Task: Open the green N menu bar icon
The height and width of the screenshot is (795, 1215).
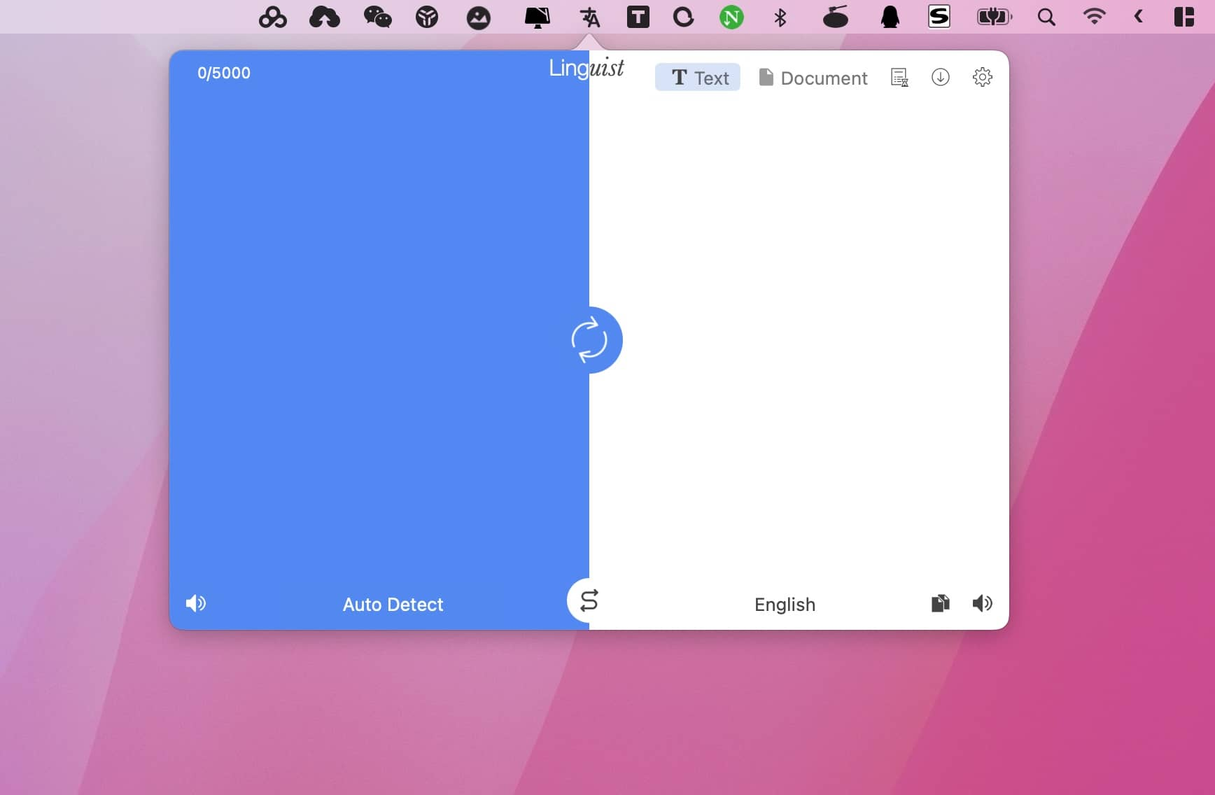Action: (x=732, y=17)
